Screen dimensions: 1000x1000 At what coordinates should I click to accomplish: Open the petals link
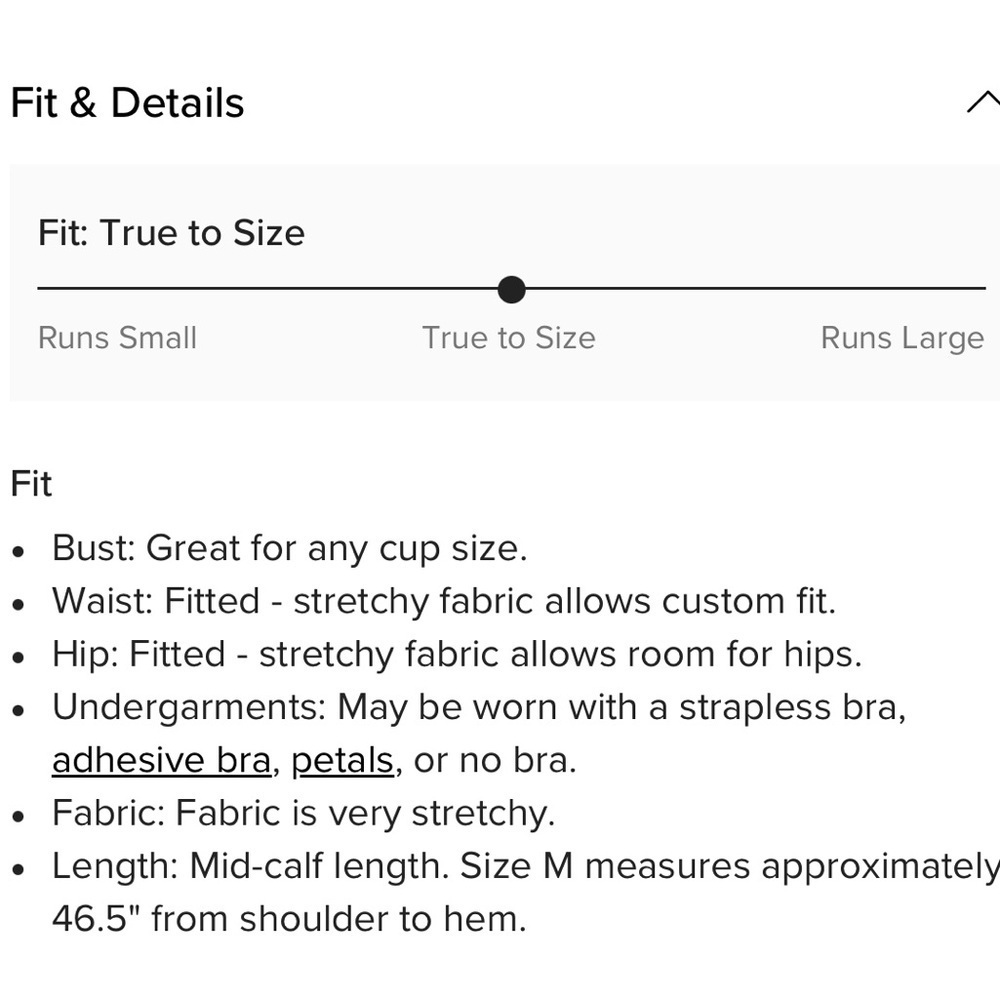tap(342, 760)
